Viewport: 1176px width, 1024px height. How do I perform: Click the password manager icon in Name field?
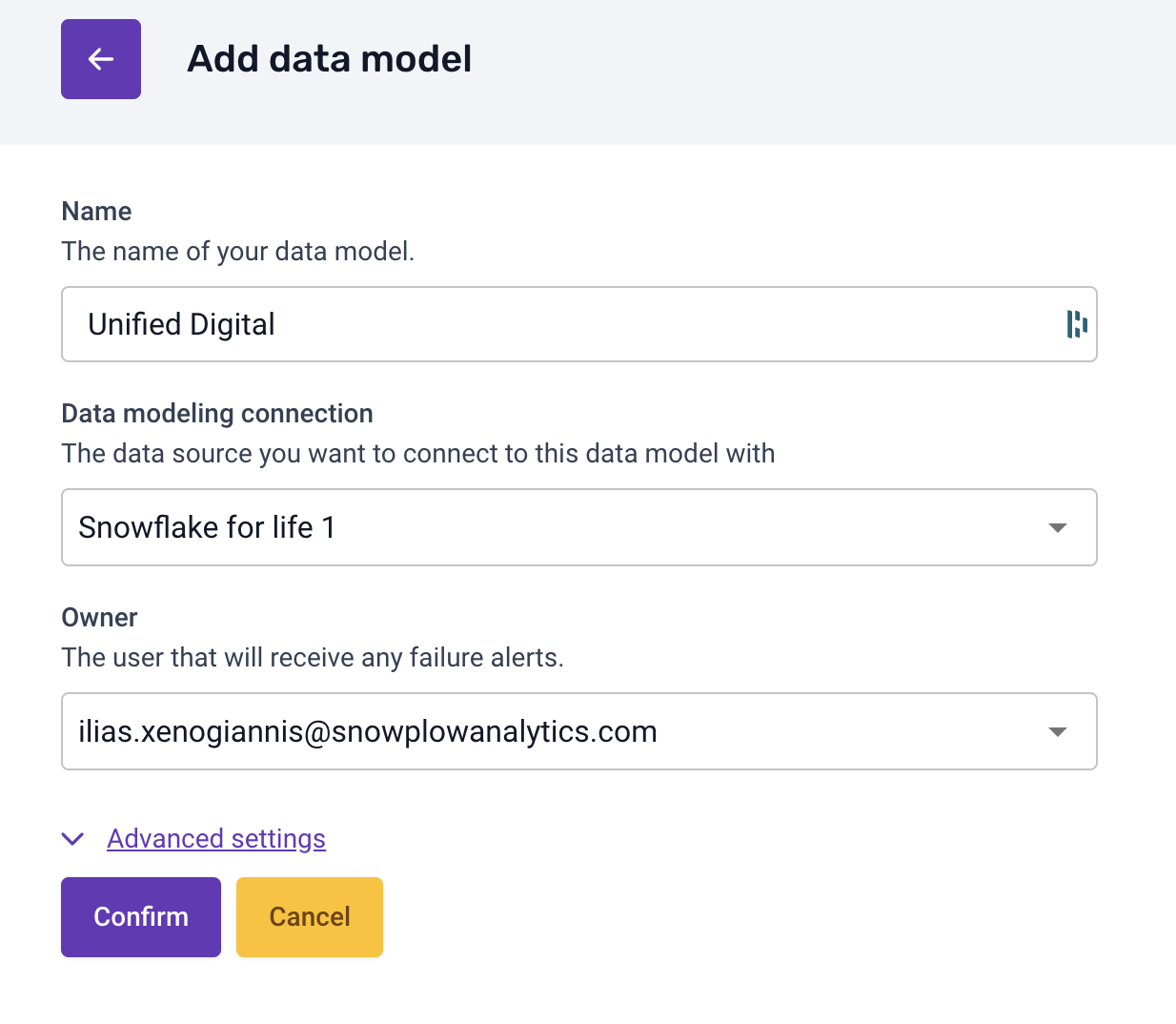1077,324
